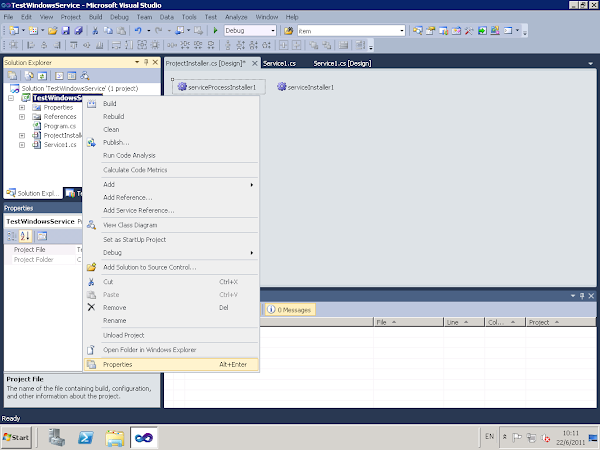Click the Copy icon in toolbar
The height and width of the screenshot is (450, 600).
pyautogui.click(x=108, y=31)
